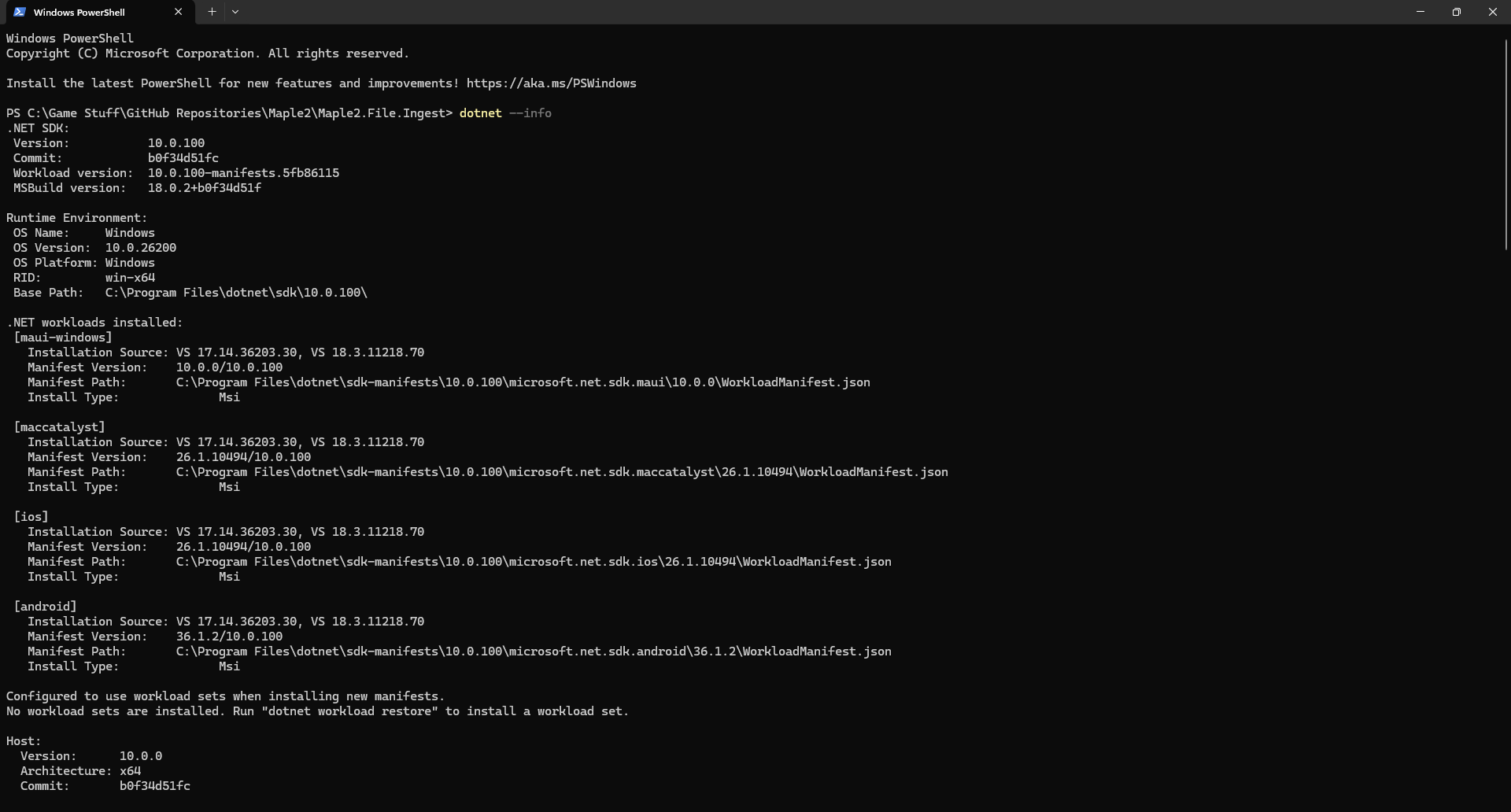The width and height of the screenshot is (1511, 812).
Task: Click the '--info' argument on the prompt line
Action: tap(530, 113)
